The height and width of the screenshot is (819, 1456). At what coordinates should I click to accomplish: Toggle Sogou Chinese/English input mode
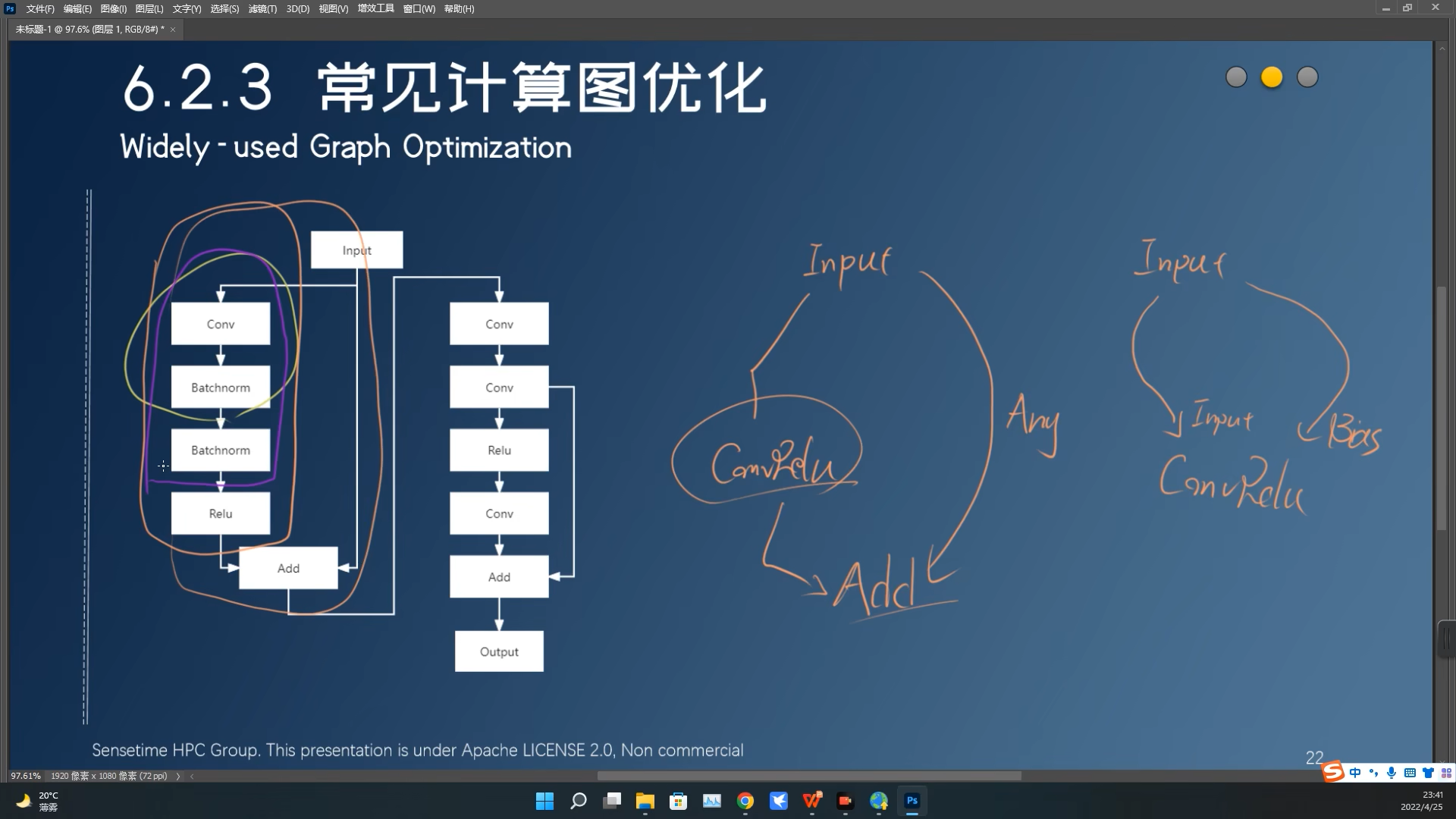coord(1355,773)
